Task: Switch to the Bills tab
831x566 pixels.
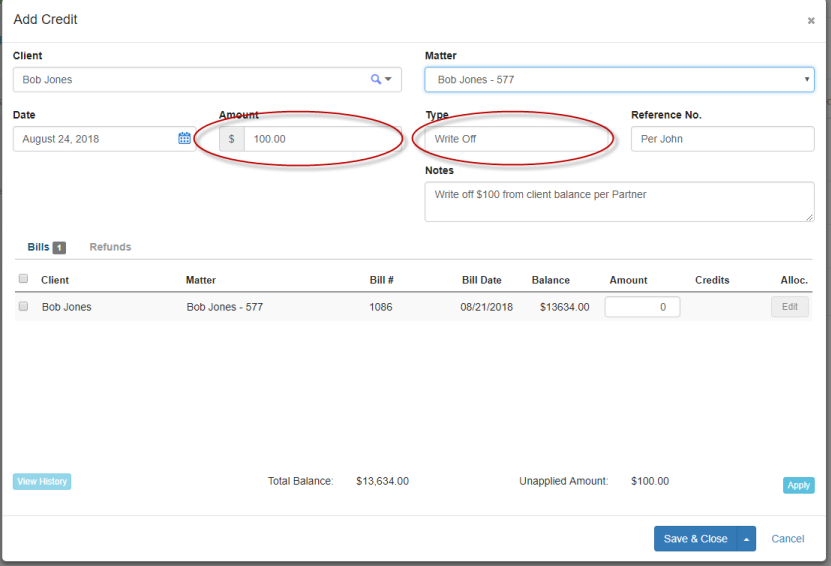Action: [38, 247]
